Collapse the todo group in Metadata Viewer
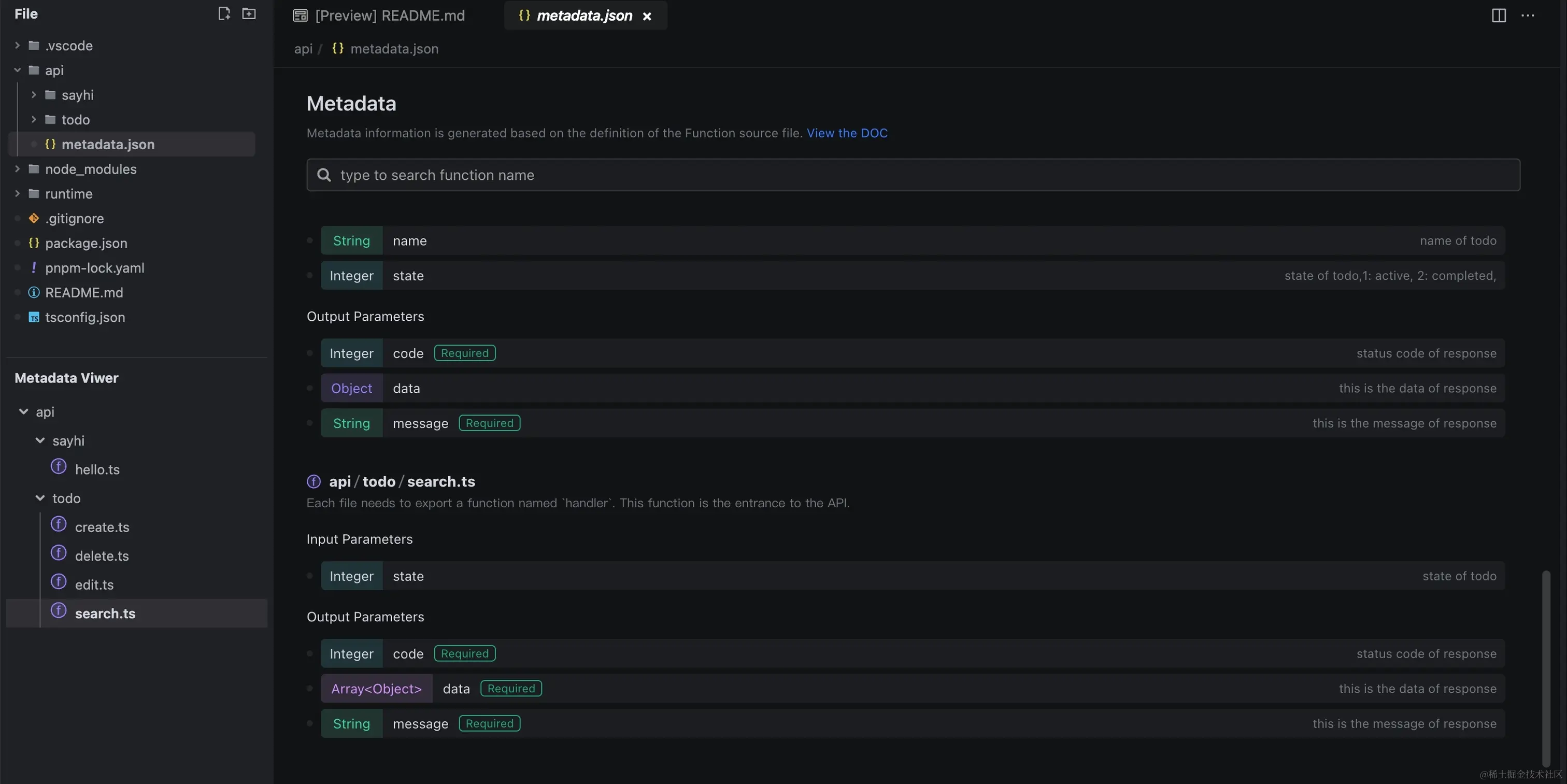This screenshot has width=1567, height=784. coord(39,498)
